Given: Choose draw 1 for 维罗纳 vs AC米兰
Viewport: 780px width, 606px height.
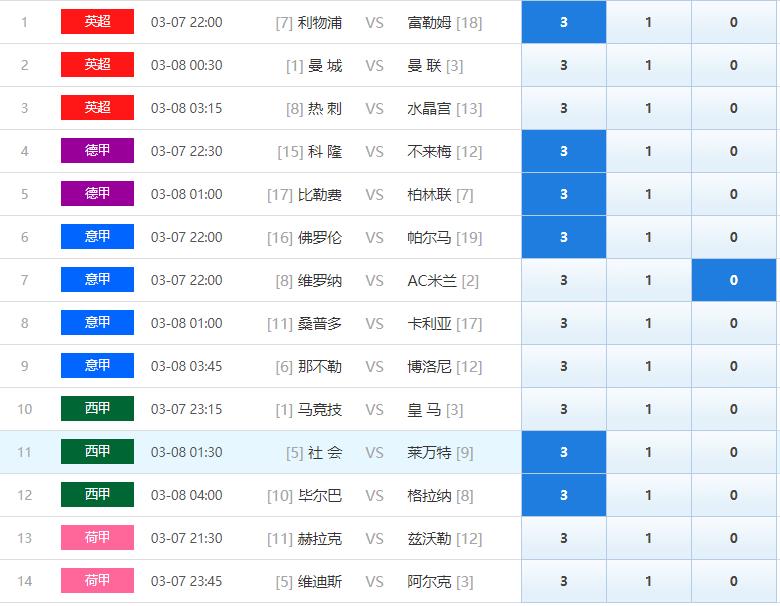Looking at the screenshot, I should (x=649, y=280).
